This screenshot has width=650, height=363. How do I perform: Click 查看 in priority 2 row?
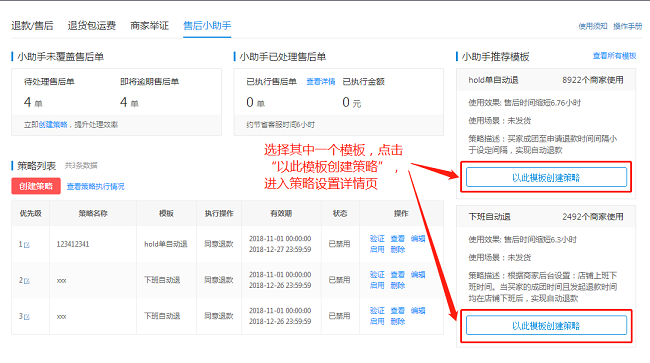pyautogui.click(x=398, y=275)
